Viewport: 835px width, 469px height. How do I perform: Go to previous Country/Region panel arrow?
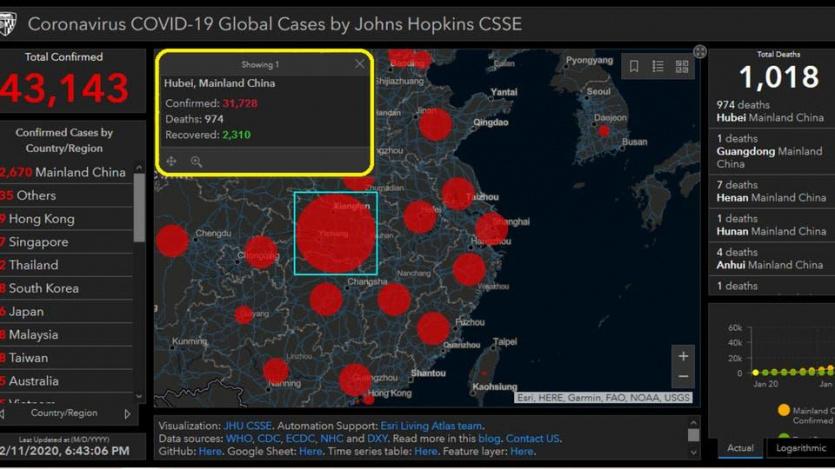pyautogui.click(x=3, y=414)
